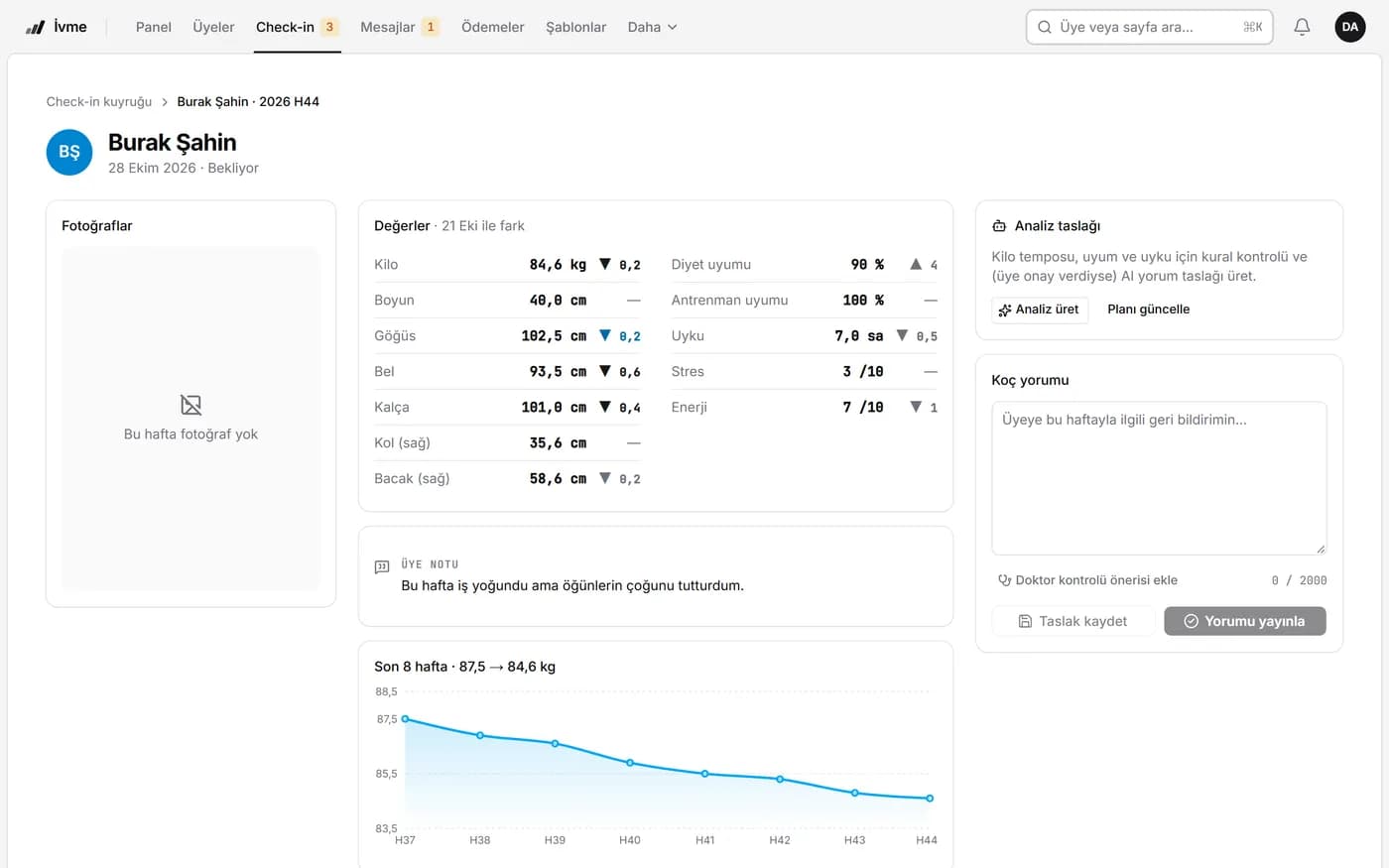Screen dimensions: 1389x868
Task: Open the Üyeler tab
Action: click(x=213, y=27)
